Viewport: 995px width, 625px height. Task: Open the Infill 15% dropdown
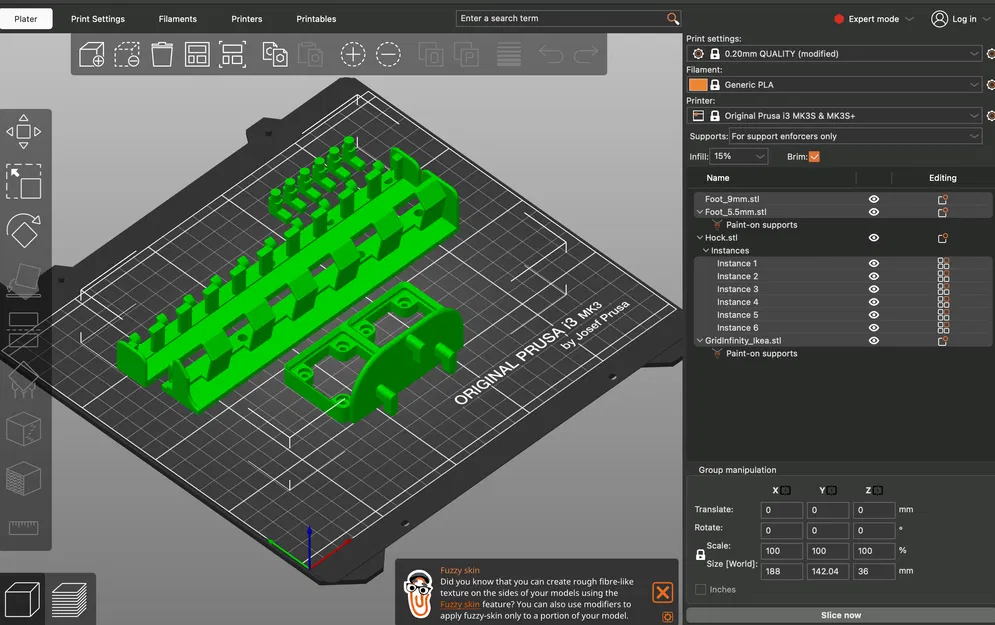(739, 156)
